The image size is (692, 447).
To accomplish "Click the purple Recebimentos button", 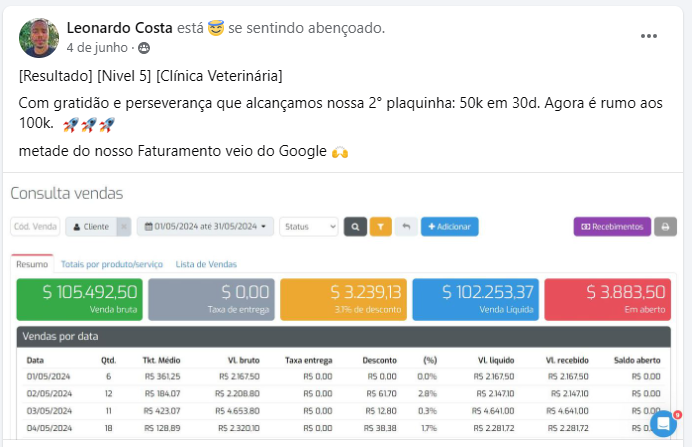I will tap(612, 227).
